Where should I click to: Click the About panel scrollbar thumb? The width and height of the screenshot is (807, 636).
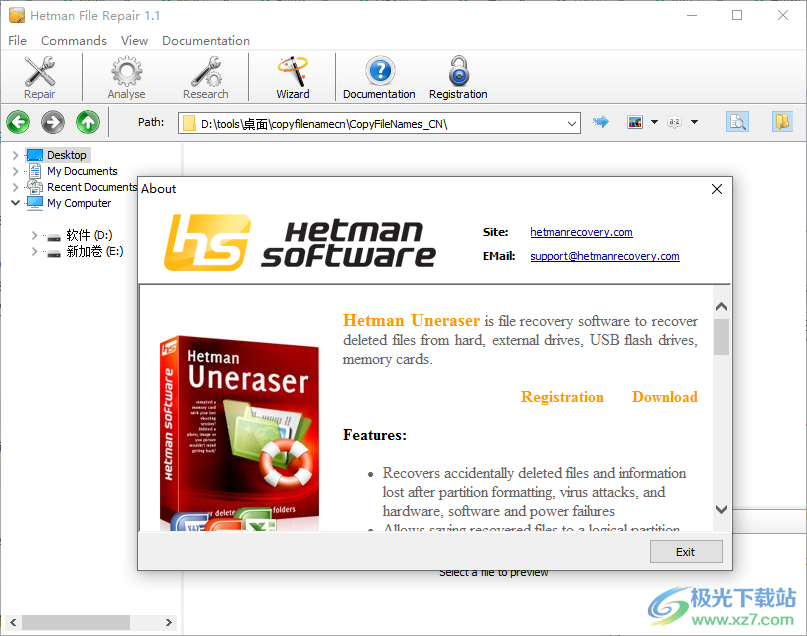click(721, 337)
